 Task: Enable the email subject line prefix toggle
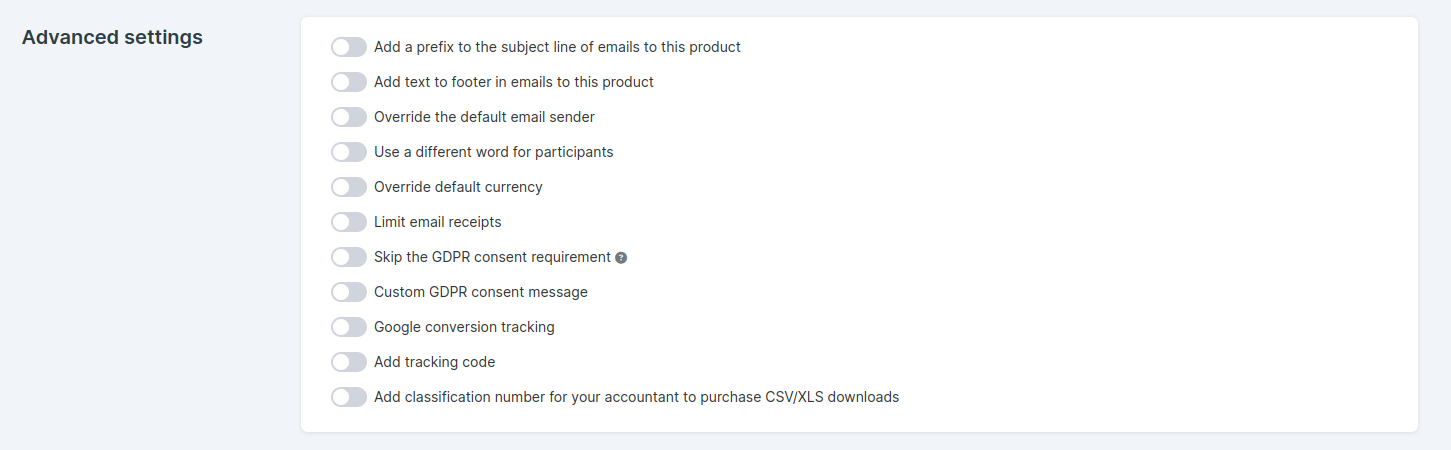349,47
